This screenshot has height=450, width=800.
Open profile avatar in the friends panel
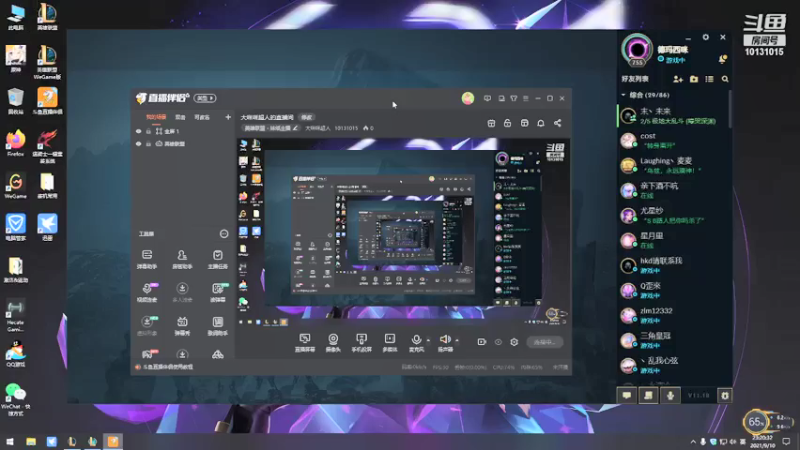click(637, 49)
